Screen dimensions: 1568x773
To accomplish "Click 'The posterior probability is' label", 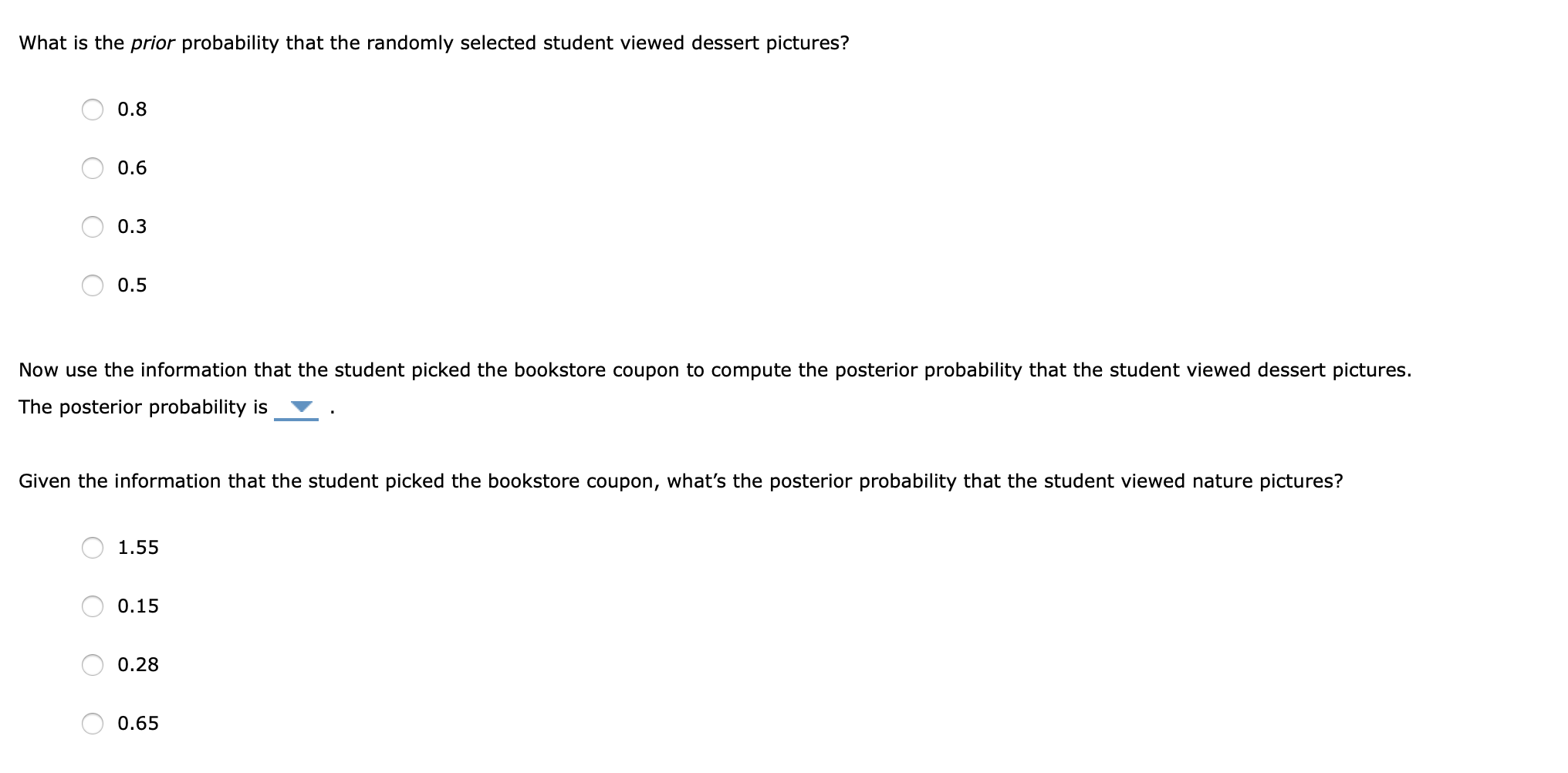I will (141, 407).
